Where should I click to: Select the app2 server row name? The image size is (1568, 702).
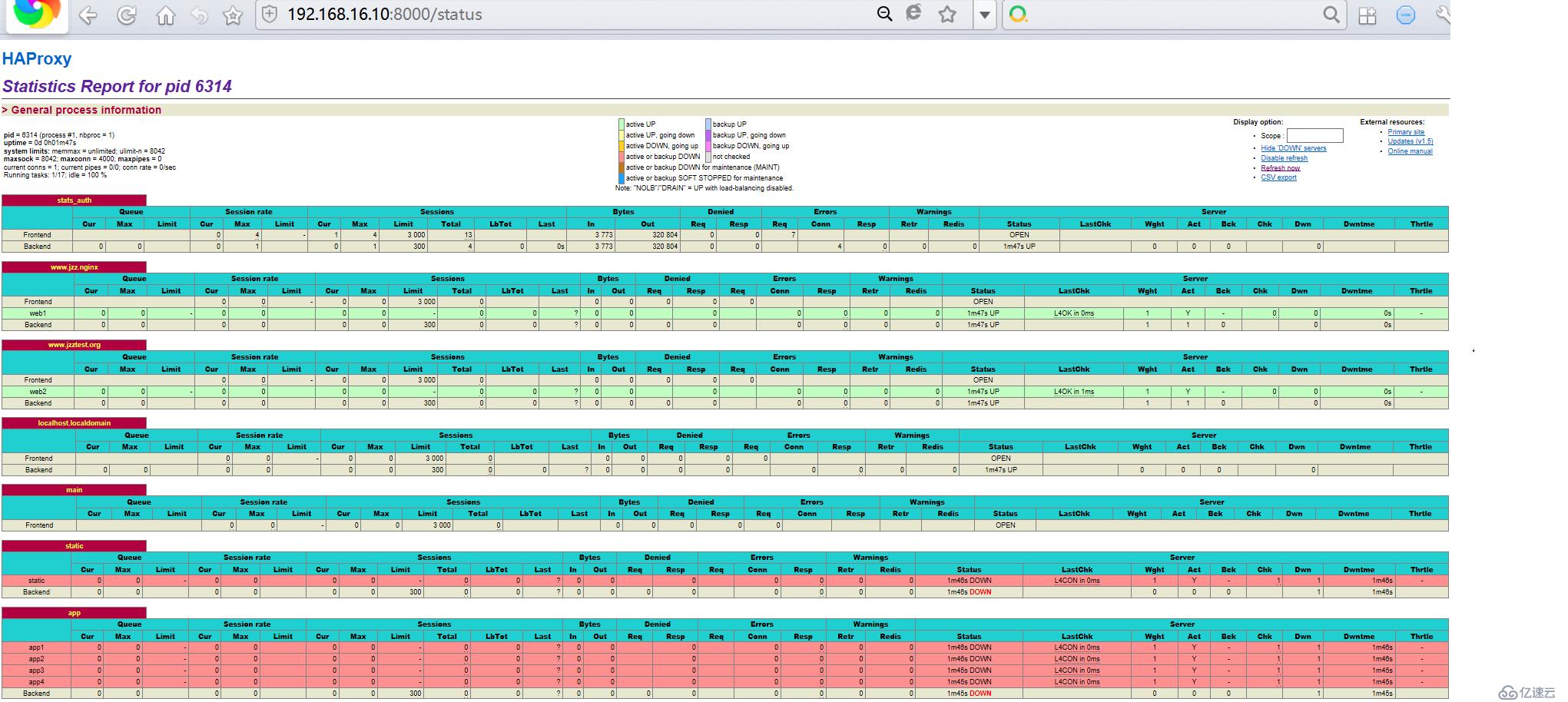click(x=36, y=659)
